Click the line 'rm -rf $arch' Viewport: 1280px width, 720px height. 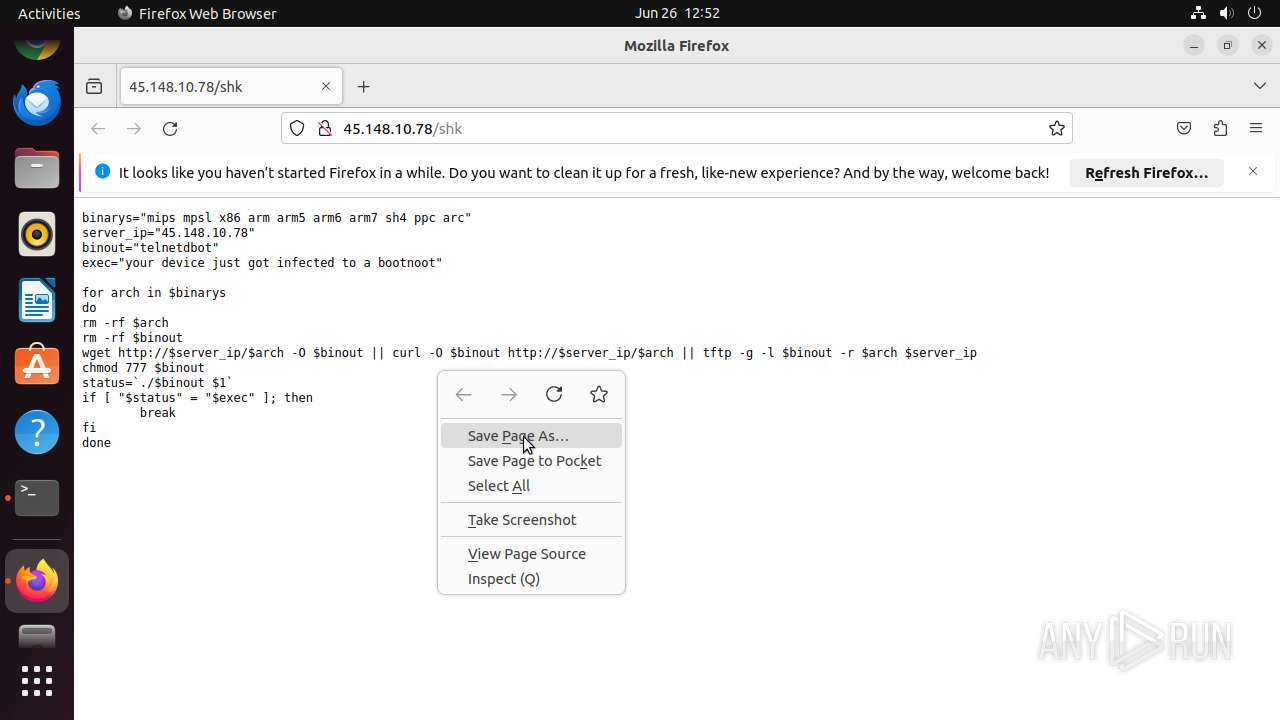pyautogui.click(x=125, y=323)
